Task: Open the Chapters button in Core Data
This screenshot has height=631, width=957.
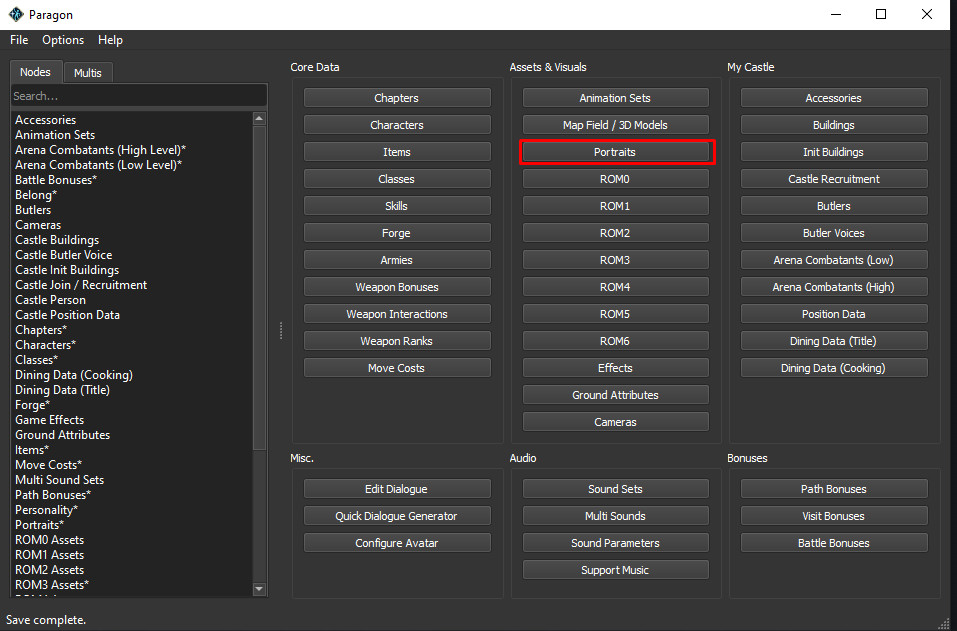Action: point(397,98)
